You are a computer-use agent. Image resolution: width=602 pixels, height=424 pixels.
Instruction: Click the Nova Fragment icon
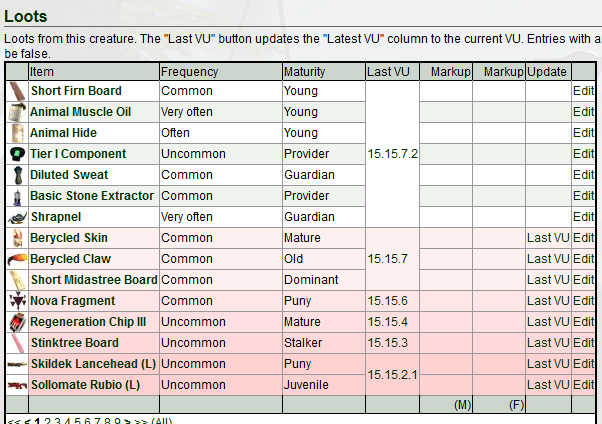point(17,301)
